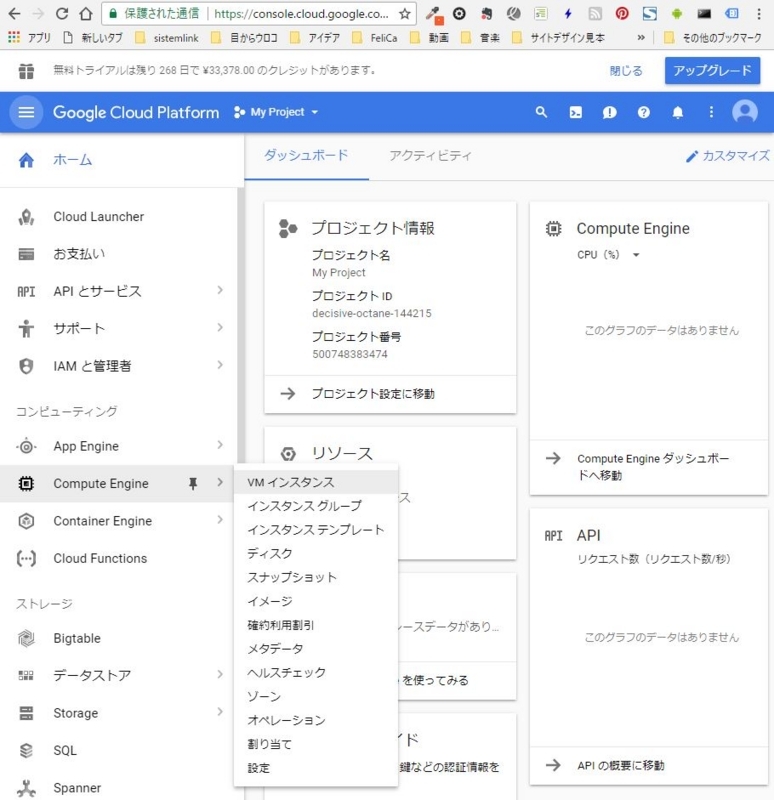Open the sistemlink bookmark folder
This screenshot has width=774, height=800.
click(x=166, y=38)
